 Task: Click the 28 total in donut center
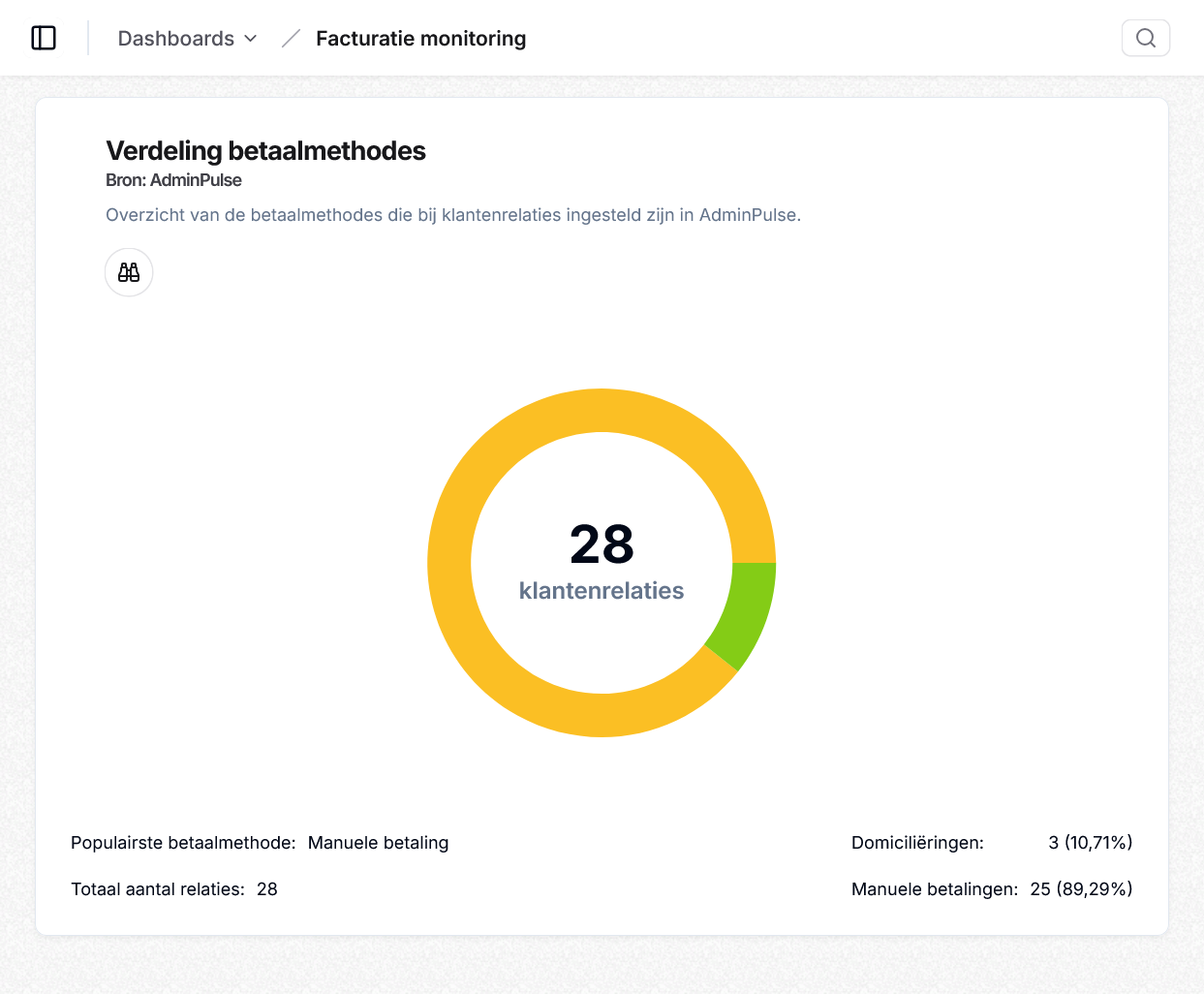(602, 544)
